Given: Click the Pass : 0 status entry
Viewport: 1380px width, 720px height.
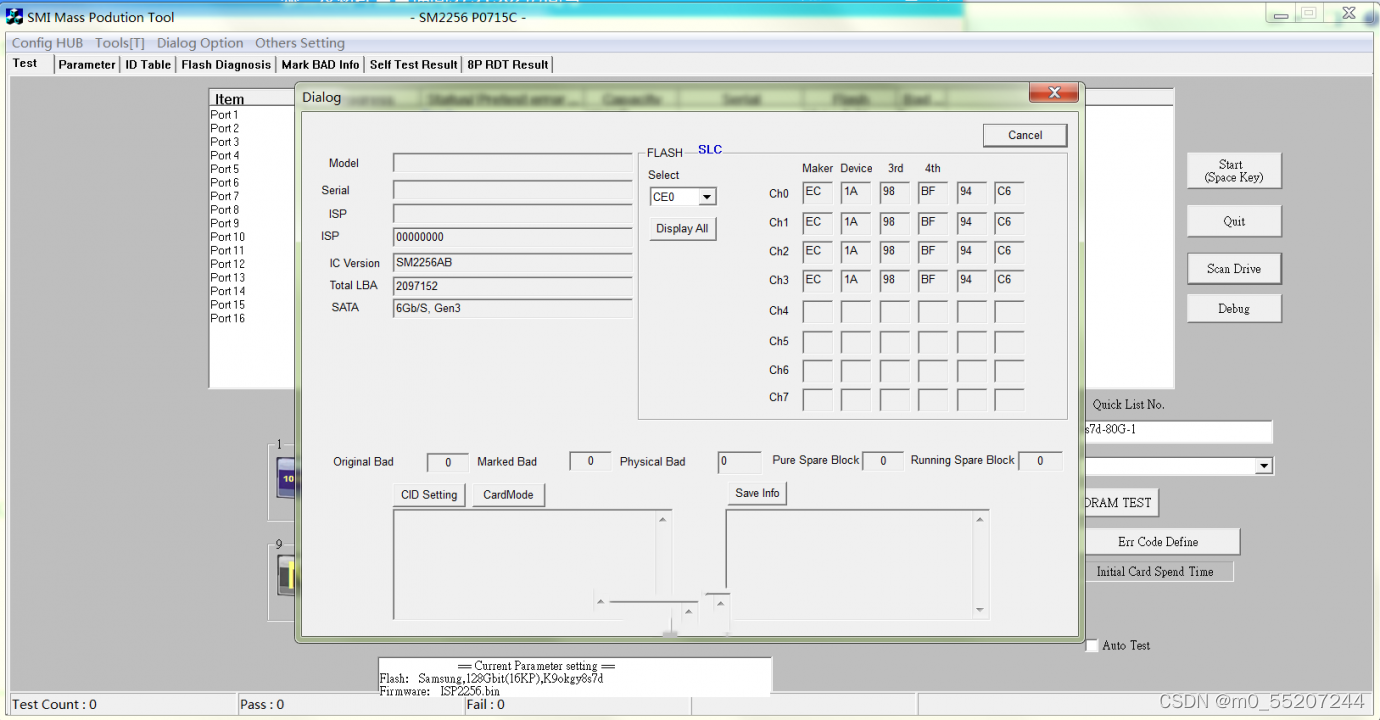Looking at the screenshot, I should pyautogui.click(x=262, y=704).
